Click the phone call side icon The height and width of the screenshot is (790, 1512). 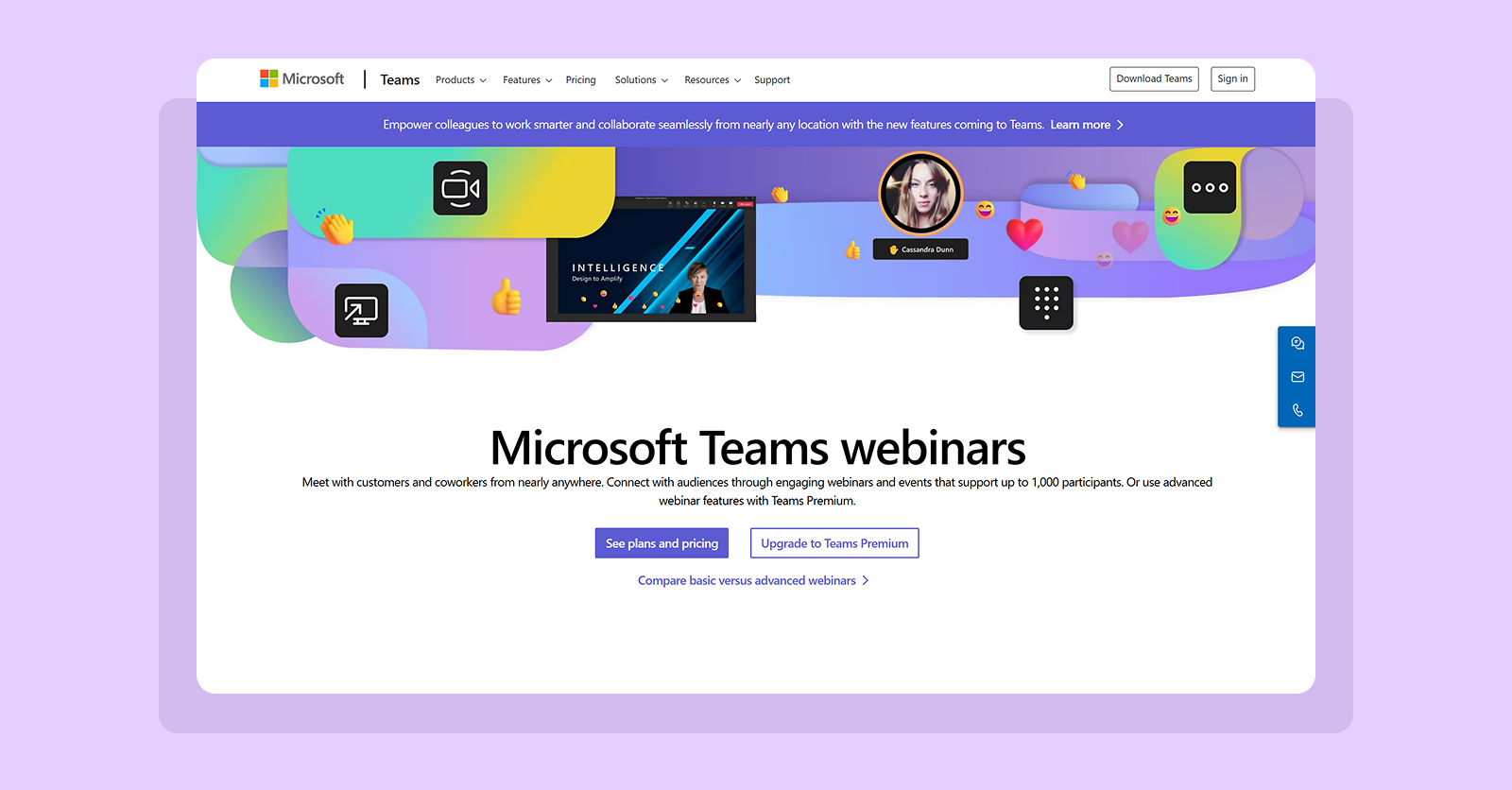1297,410
